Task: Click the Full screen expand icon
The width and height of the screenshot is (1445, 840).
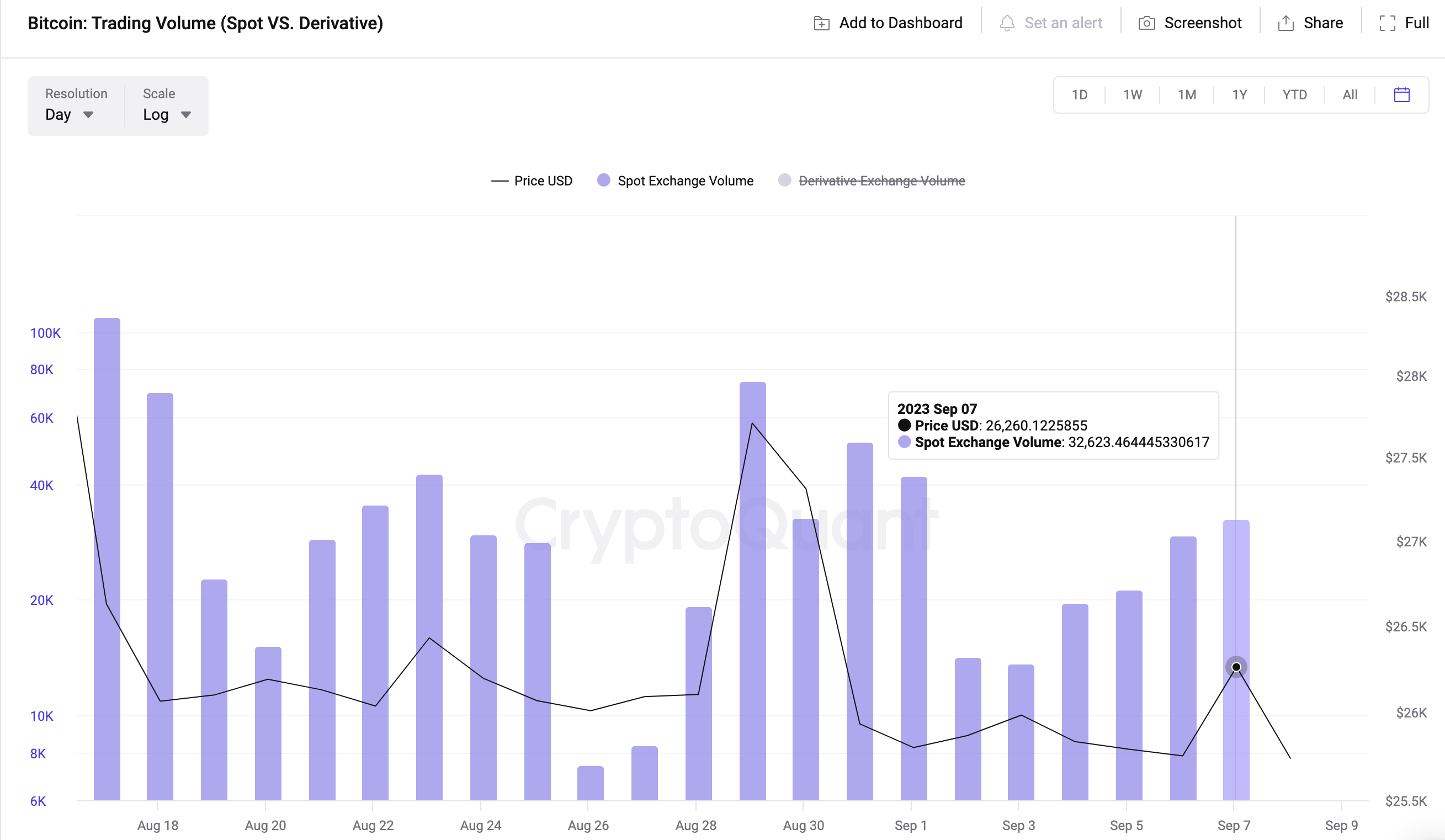Action: tap(1387, 24)
